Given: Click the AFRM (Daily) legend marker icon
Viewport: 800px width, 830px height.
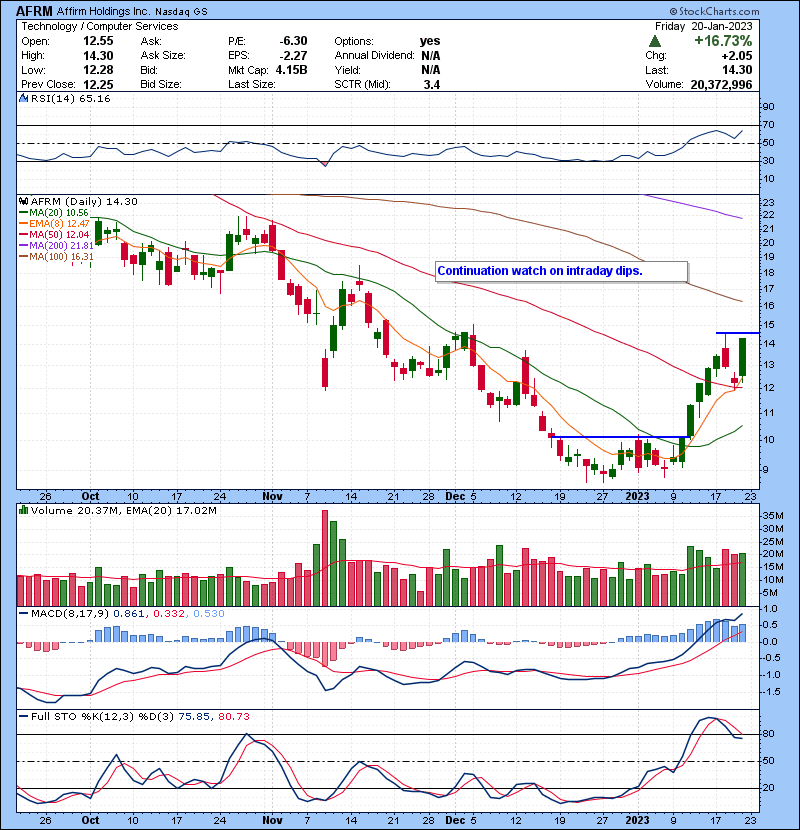Looking at the screenshot, I should pyautogui.click(x=21, y=201).
